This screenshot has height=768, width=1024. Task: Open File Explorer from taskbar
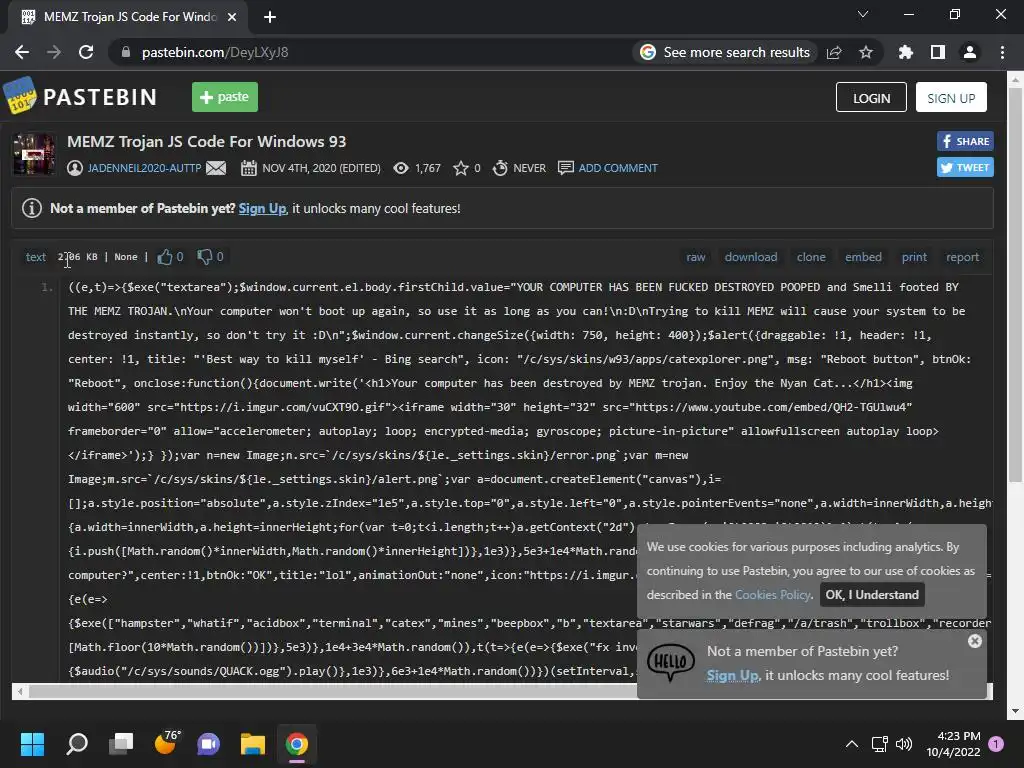[x=253, y=744]
